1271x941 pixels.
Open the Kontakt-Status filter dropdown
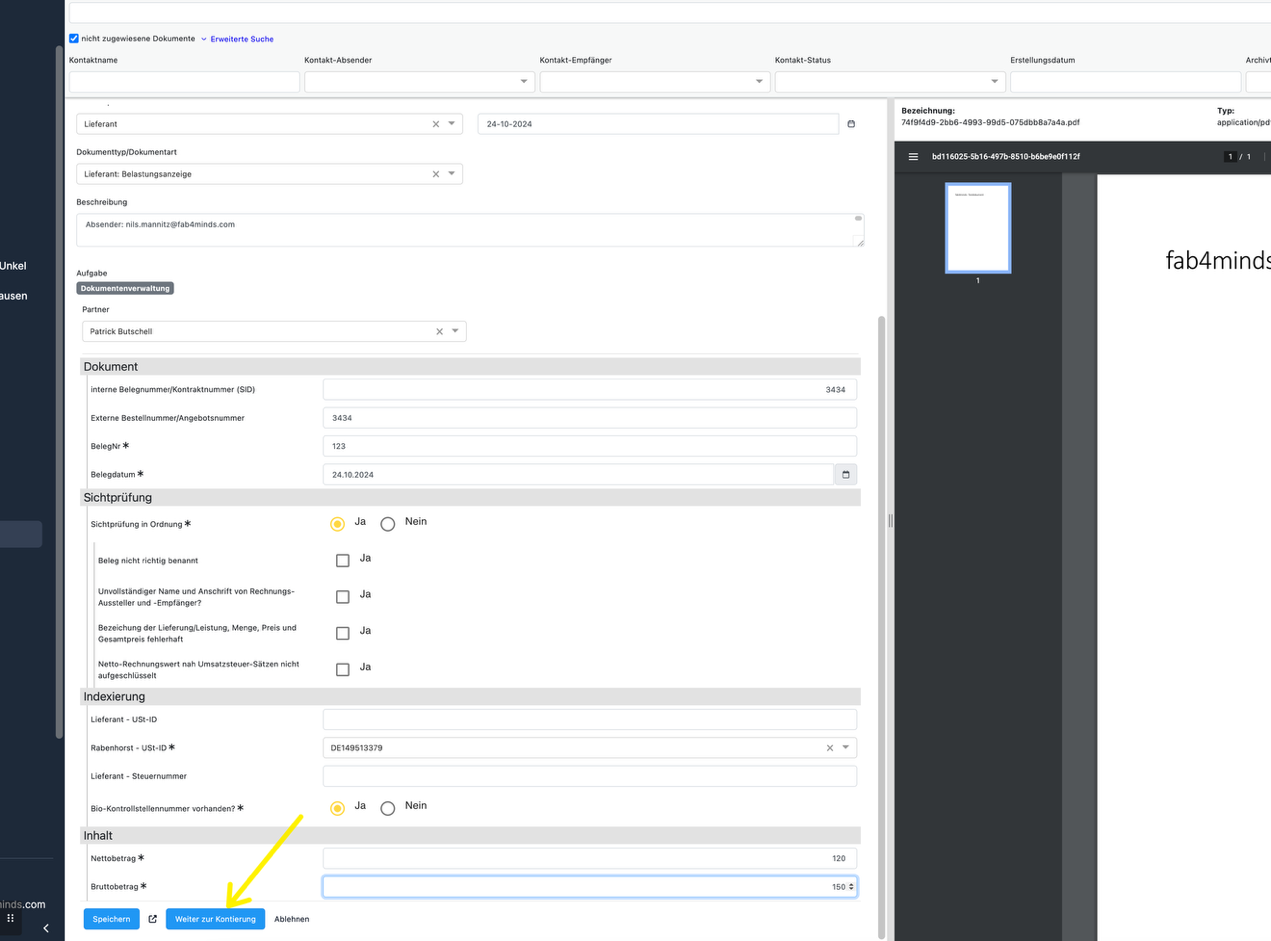pos(995,82)
